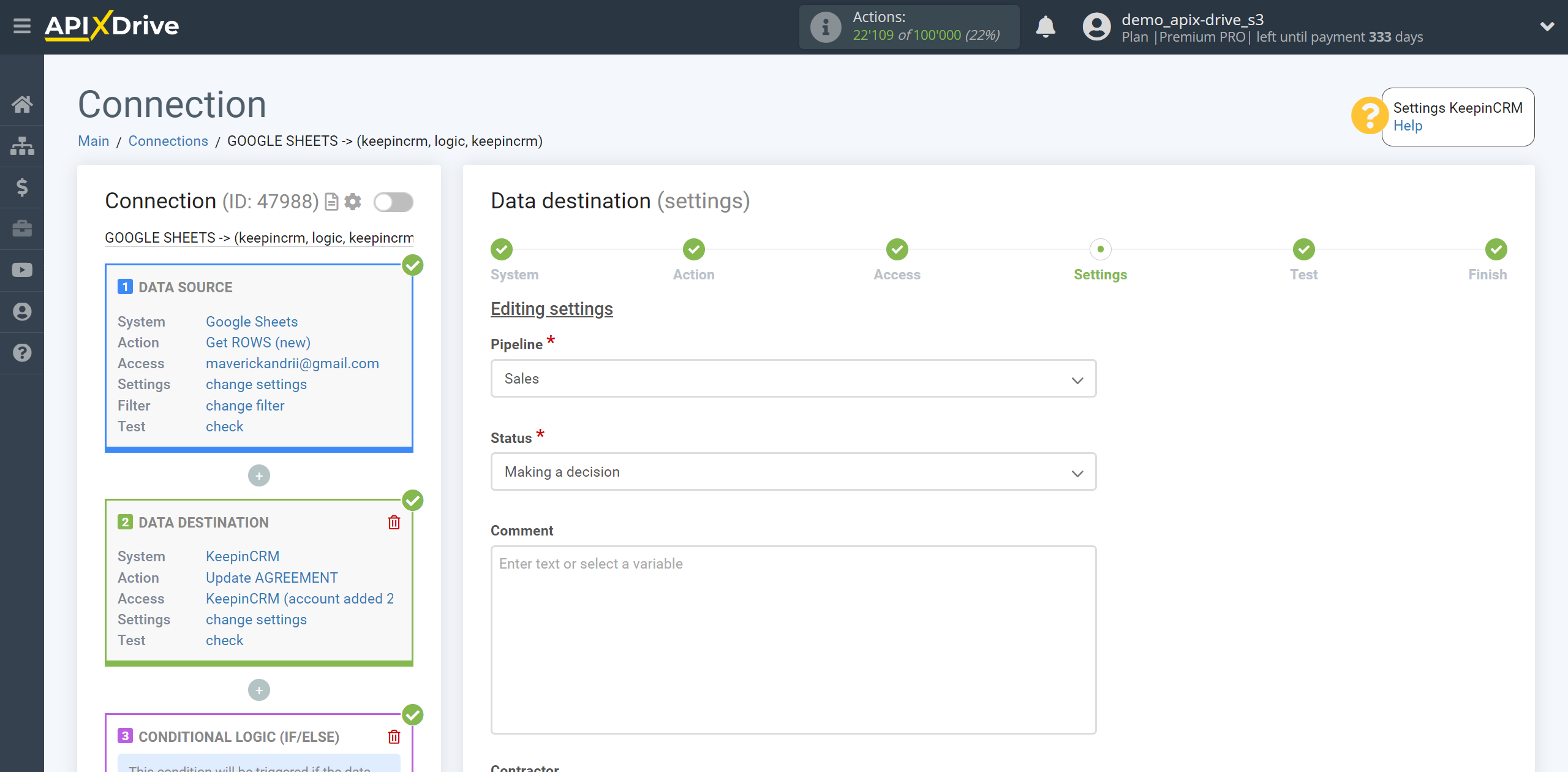Screen dimensions: 1568x772
Task: Open the notifications bell
Action: [1046, 27]
